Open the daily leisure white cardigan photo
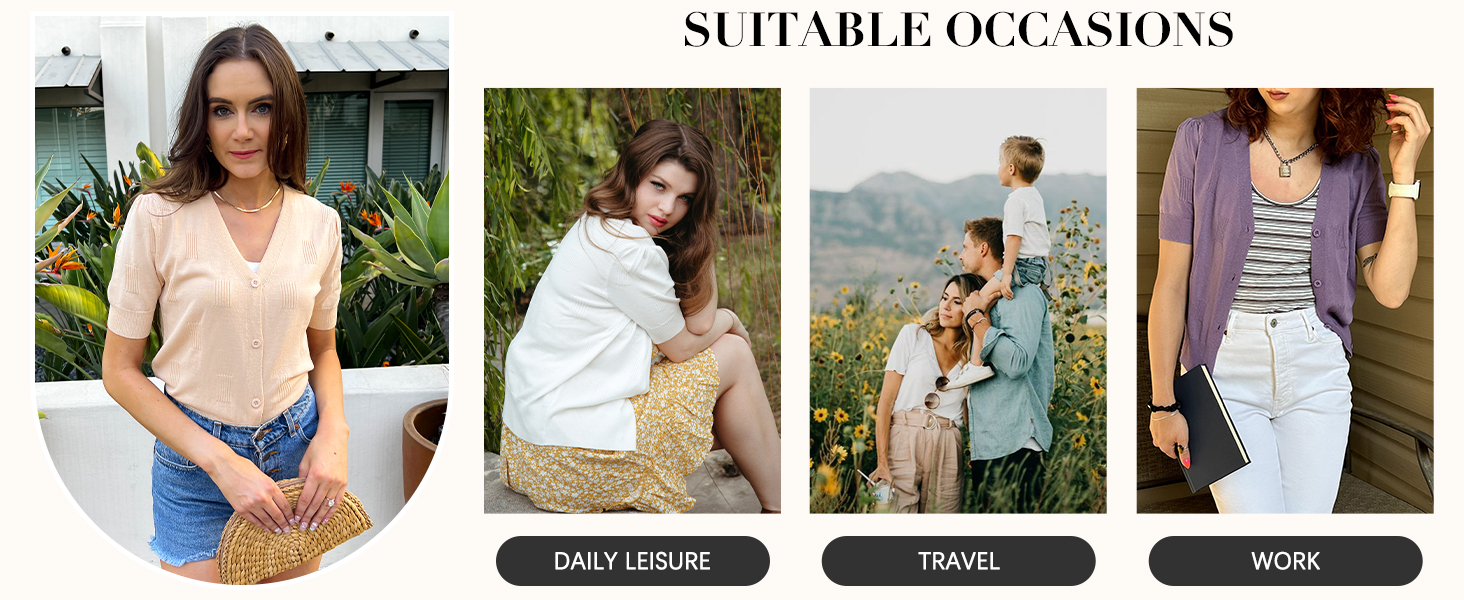 [x=632, y=300]
